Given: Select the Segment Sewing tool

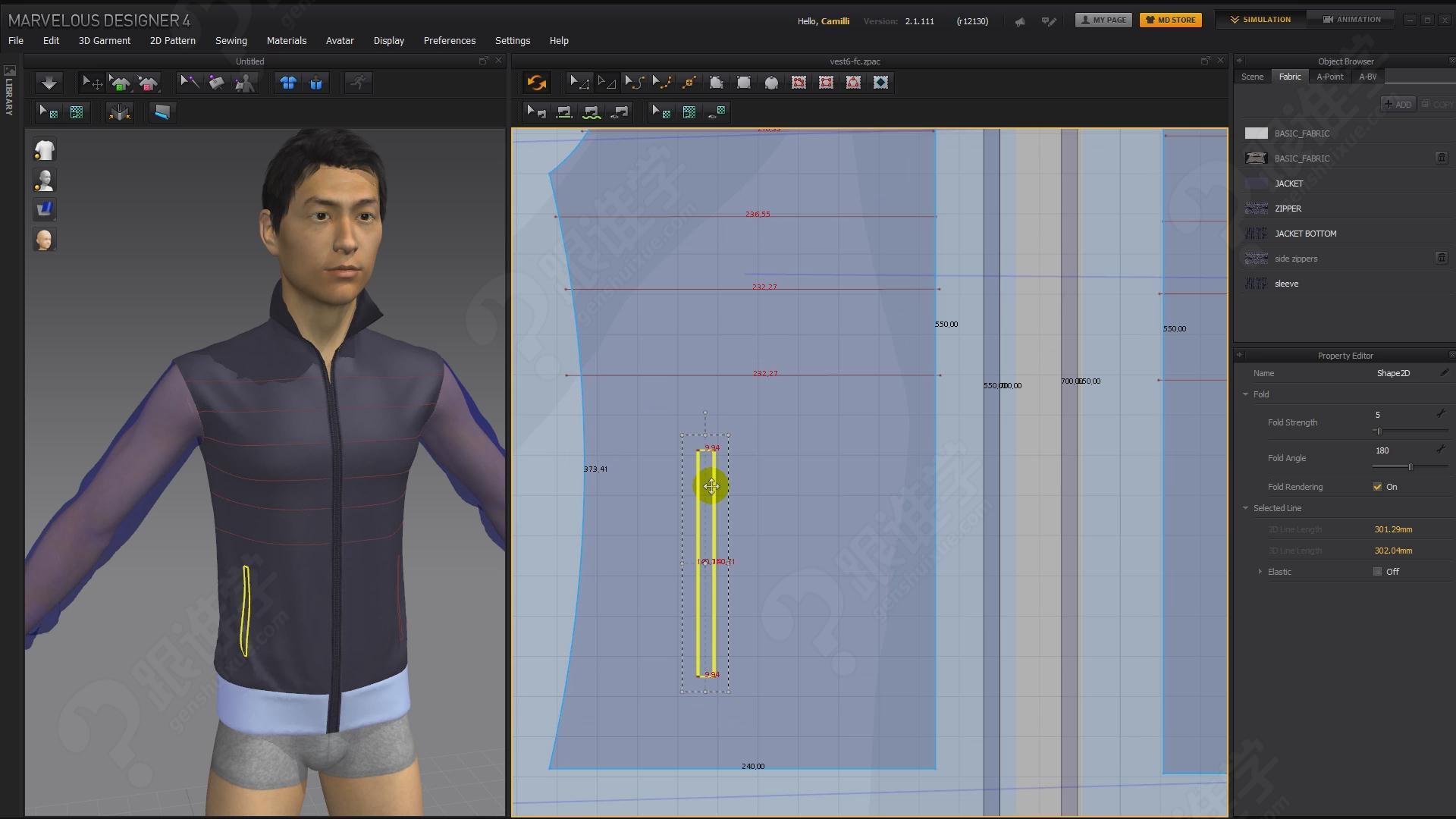Looking at the screenshot, I should (563, 112).
